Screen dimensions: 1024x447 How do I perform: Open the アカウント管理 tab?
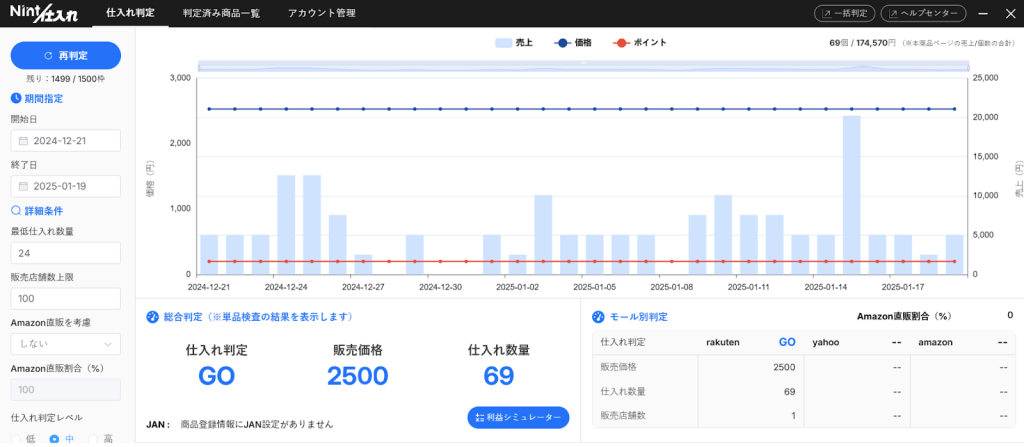pos(321,14)
